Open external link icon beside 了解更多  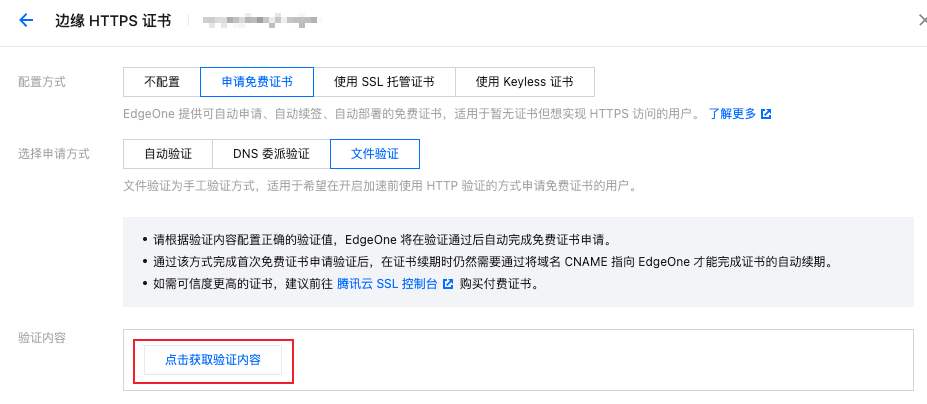(x=766, y=114)
